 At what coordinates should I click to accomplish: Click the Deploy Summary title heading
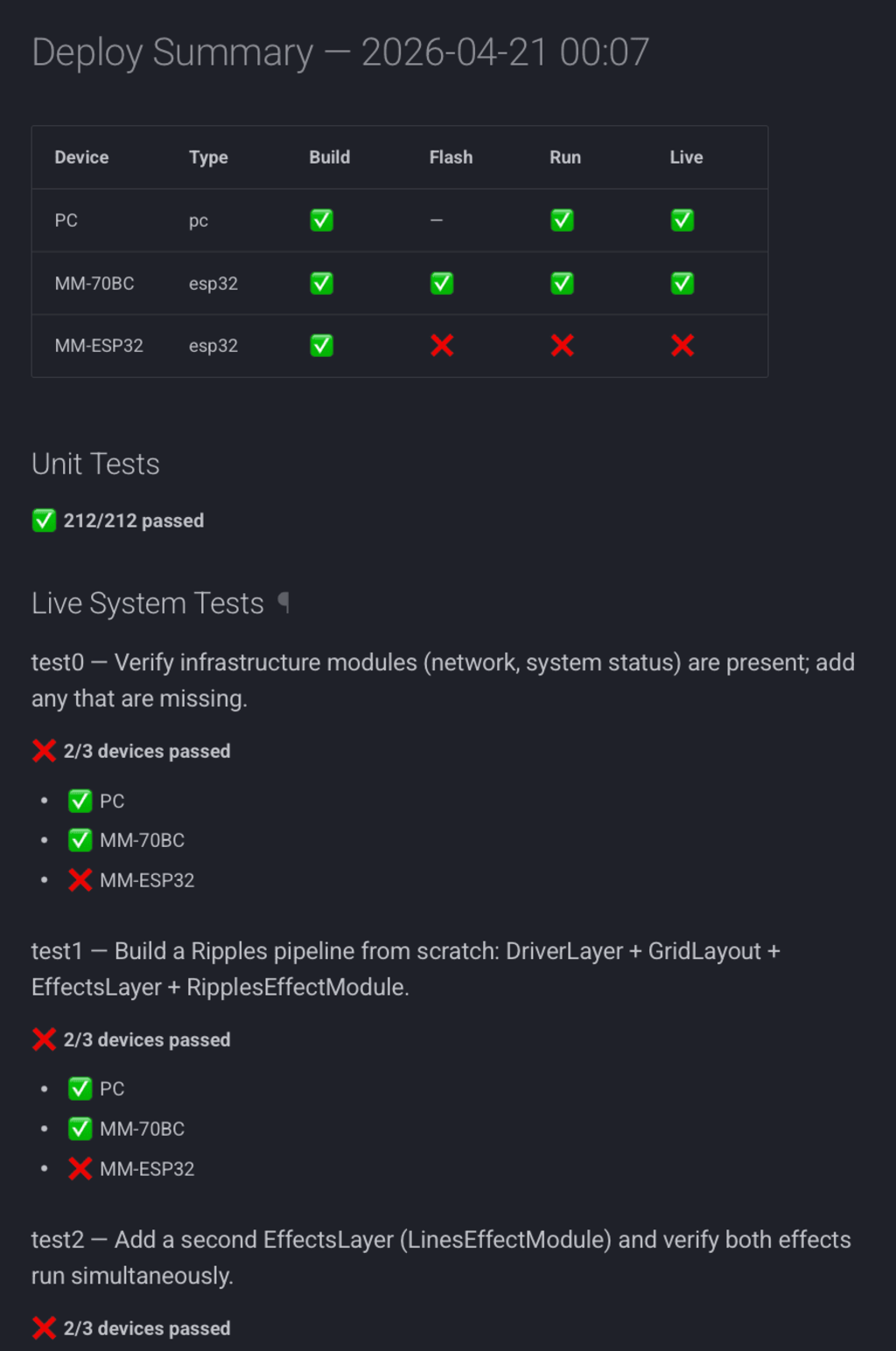point(340,52)
